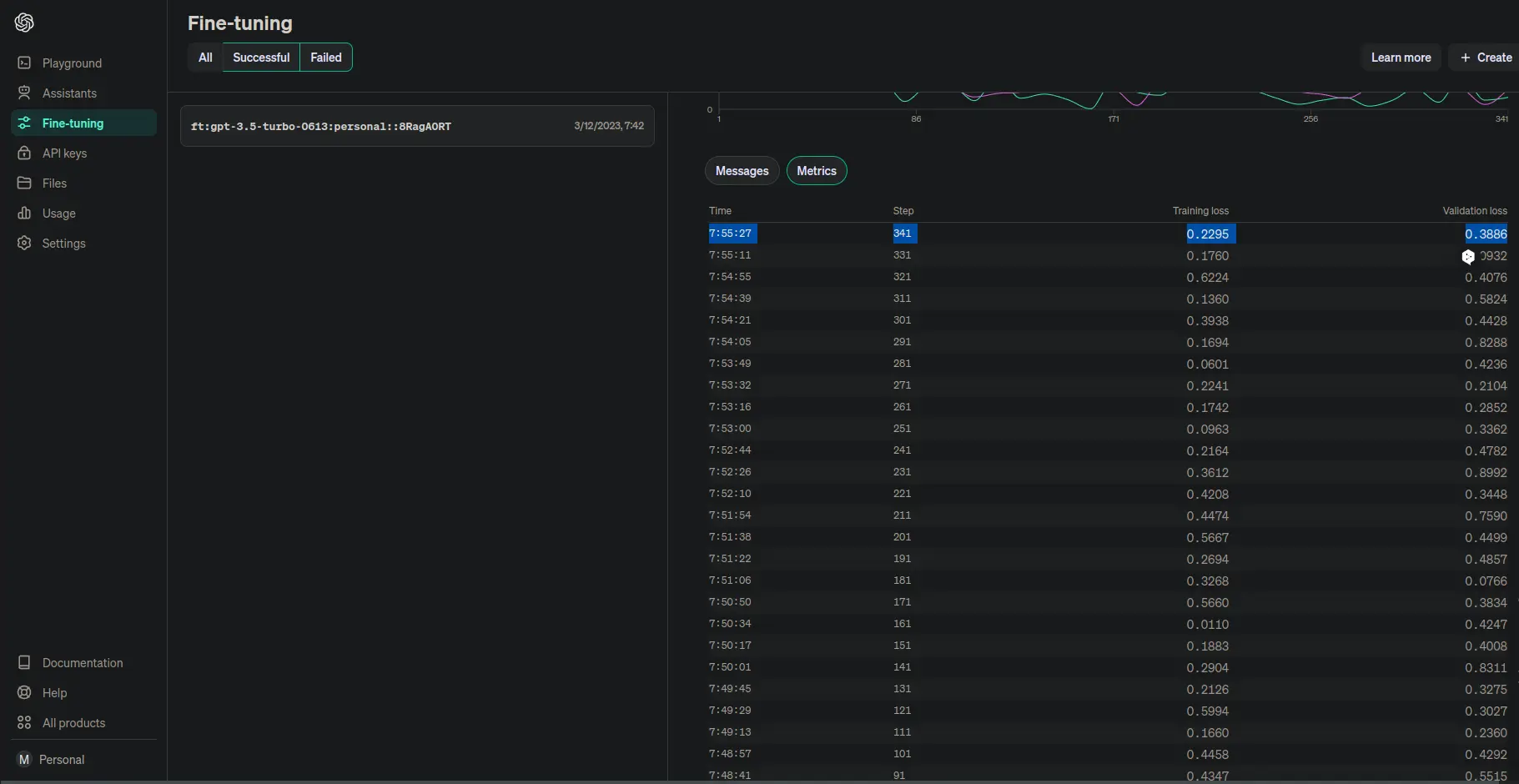The image size is (1519, 784).
Task: Click step 311 cell
Action: tap(902, 299)
